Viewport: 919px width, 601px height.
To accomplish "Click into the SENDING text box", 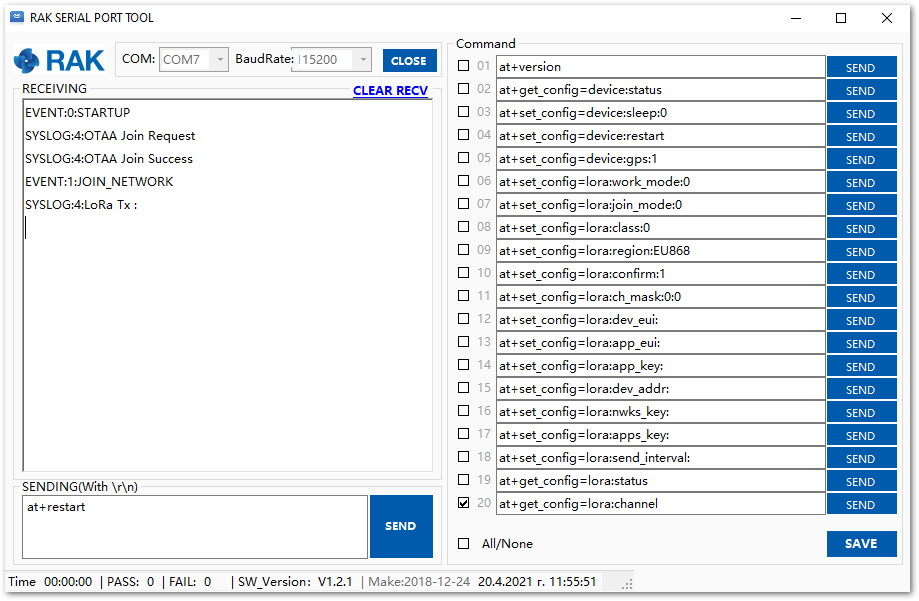I will [x=195, y=527].
